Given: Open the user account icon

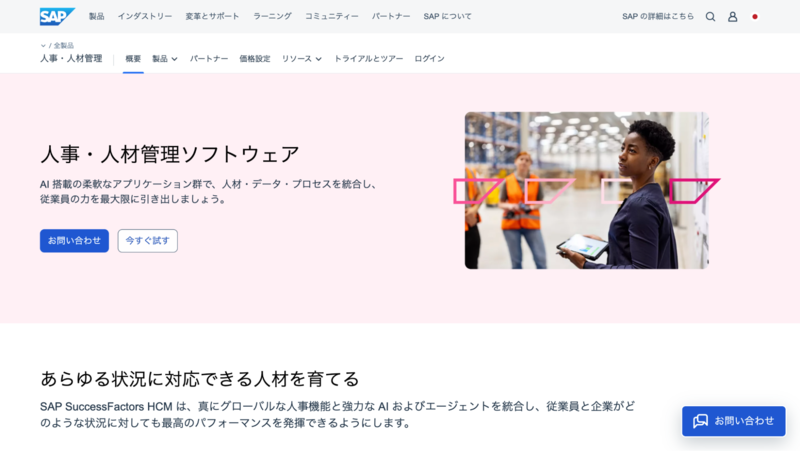Looking at the screenshot, I should tap(733, 17).
